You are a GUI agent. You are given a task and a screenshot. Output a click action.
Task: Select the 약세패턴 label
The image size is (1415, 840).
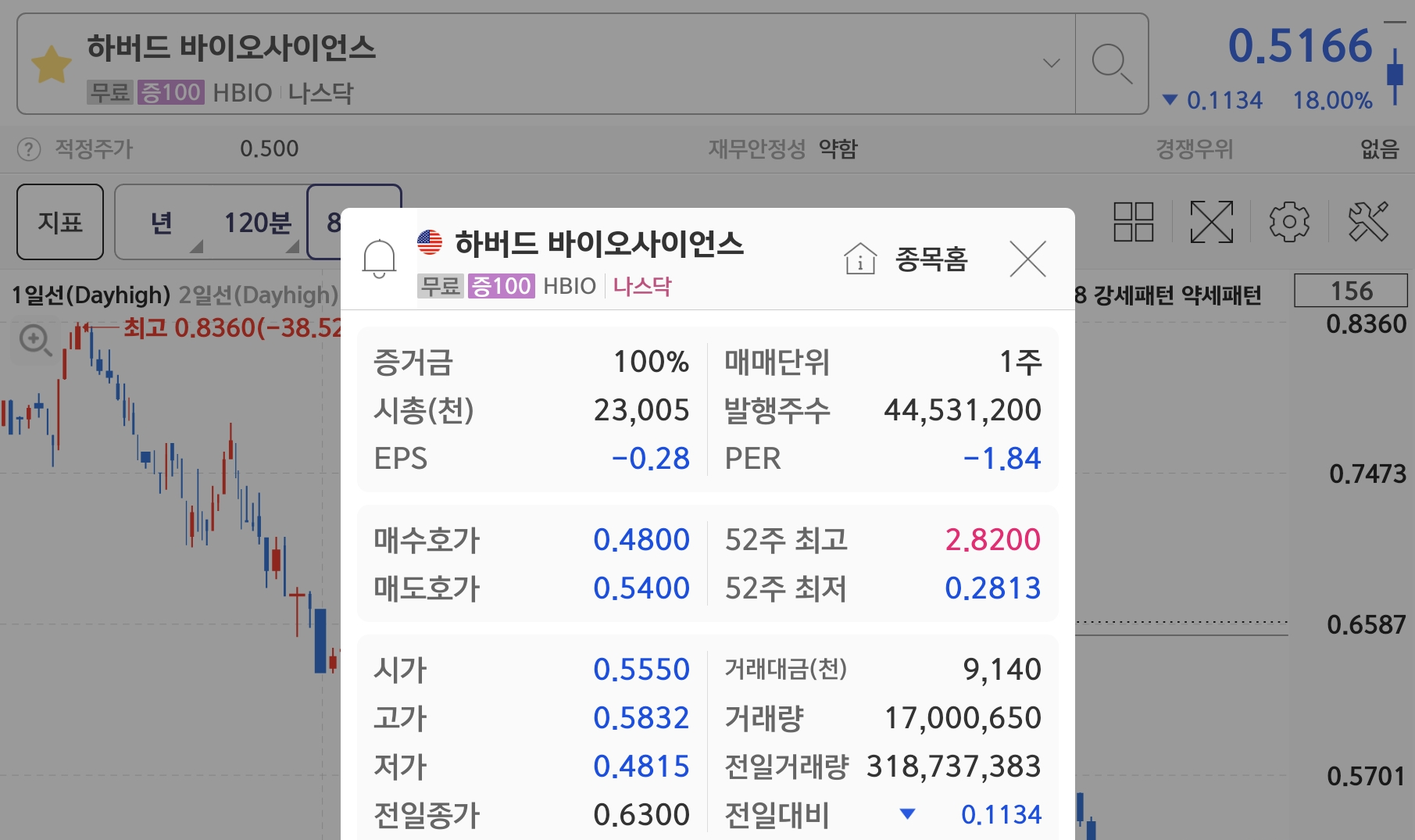1221,295
